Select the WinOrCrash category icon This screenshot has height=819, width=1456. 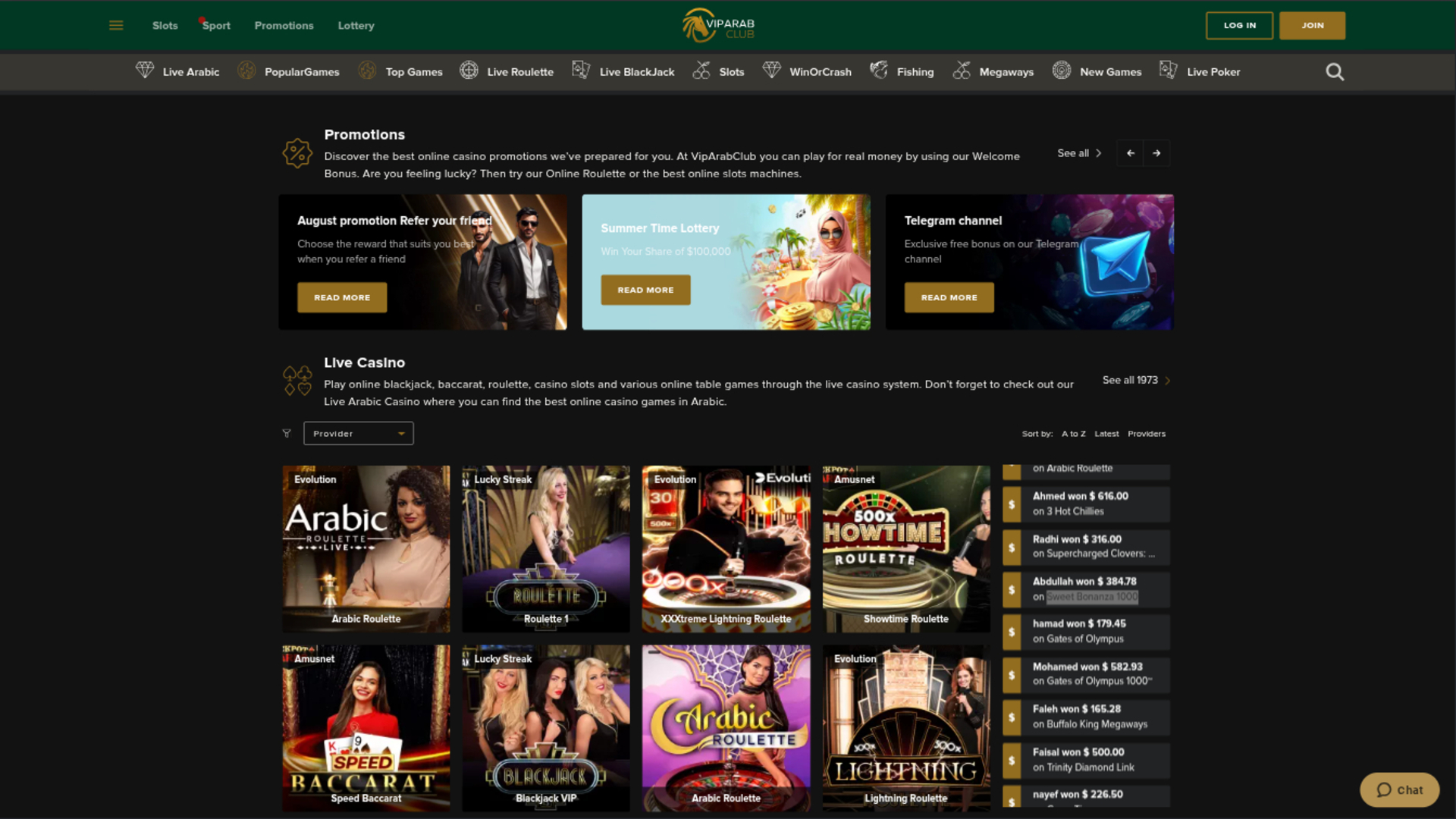click(773, 70)
